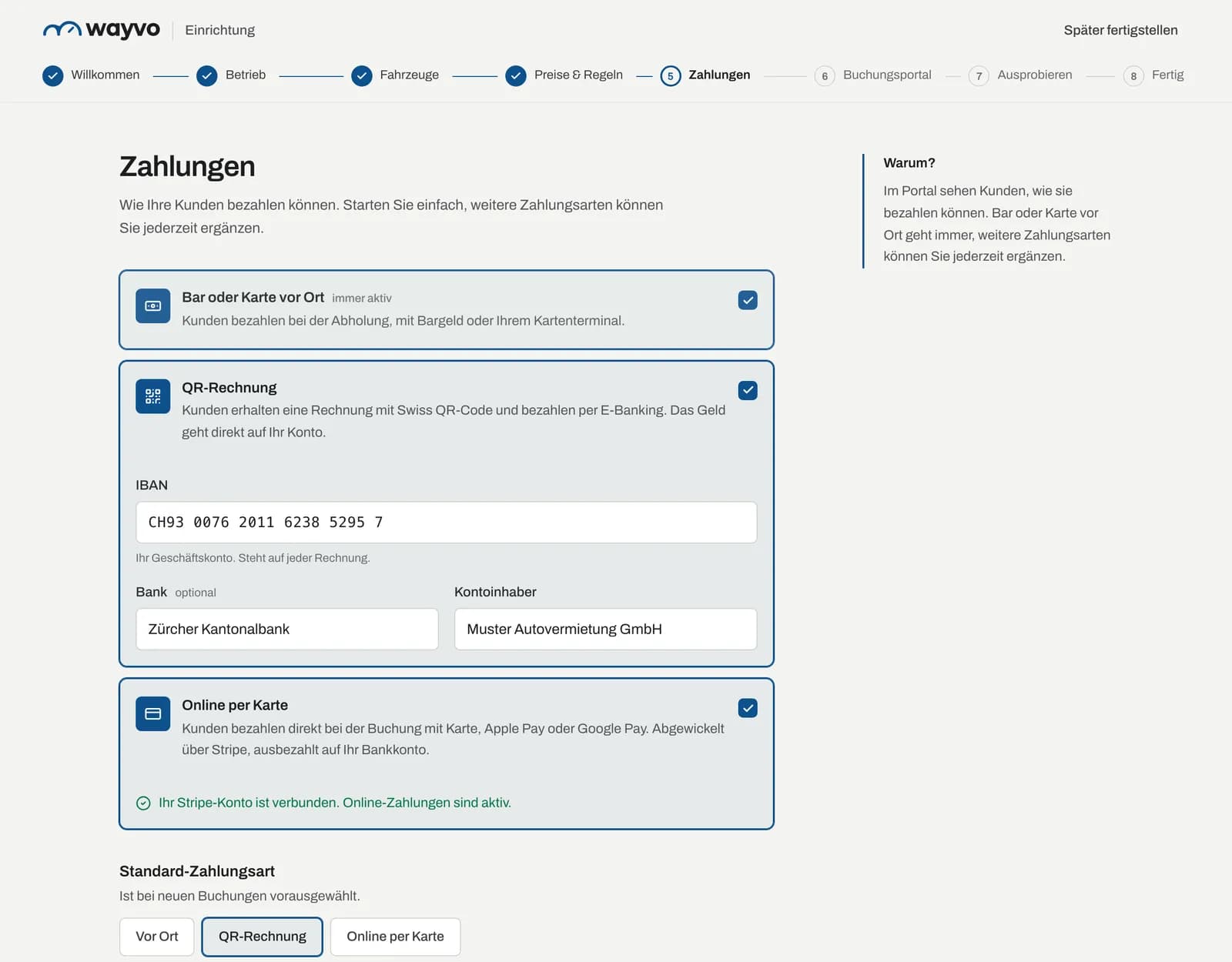Uncheck the Online per Karte checkbox
The height and width of the screenshot is (962, 1232).
tap(748, 708)
